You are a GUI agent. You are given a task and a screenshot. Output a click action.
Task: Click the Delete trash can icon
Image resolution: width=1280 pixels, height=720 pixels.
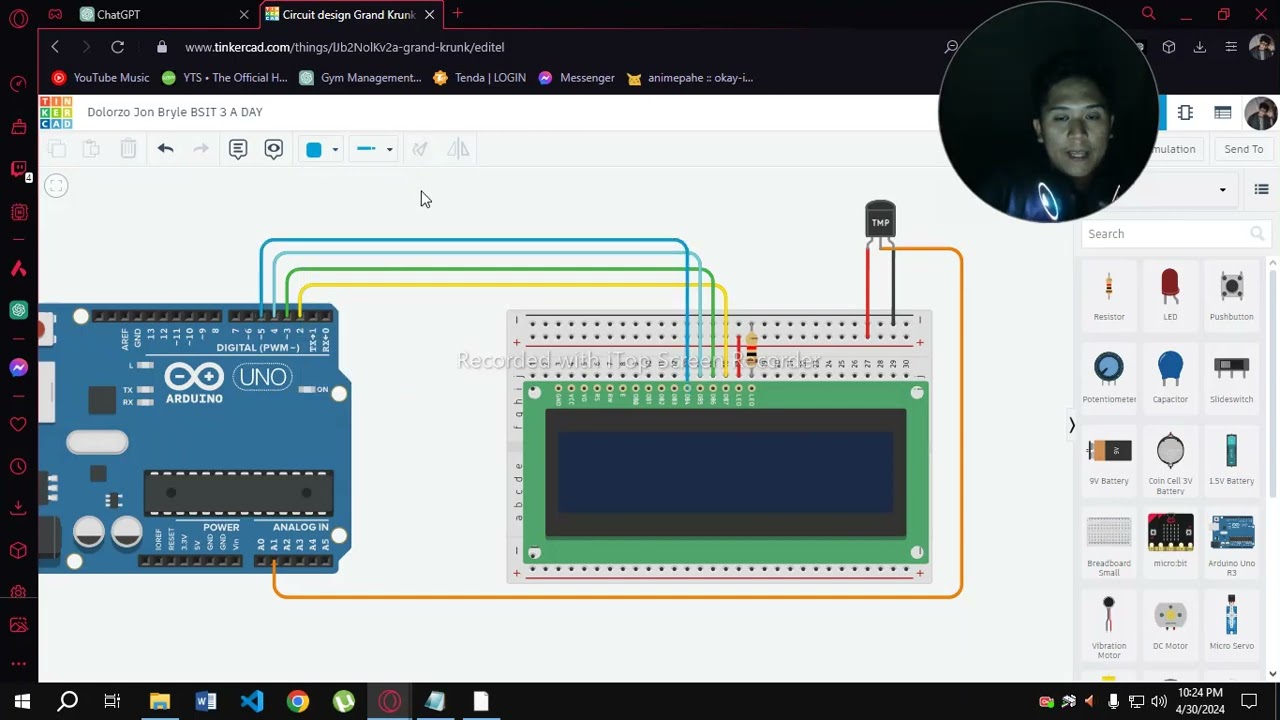tap(128, 149)
